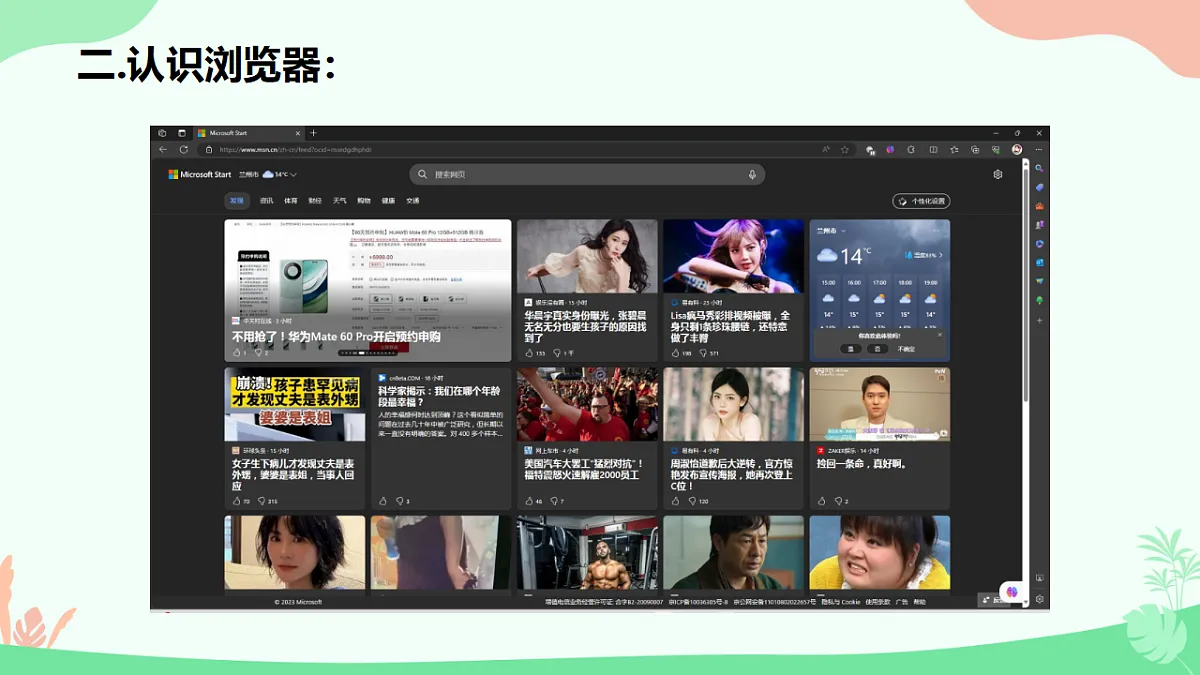Dislike the Lisa疯马秀 article
This screenshot has height=675, width=1200.
click(701, 352)
